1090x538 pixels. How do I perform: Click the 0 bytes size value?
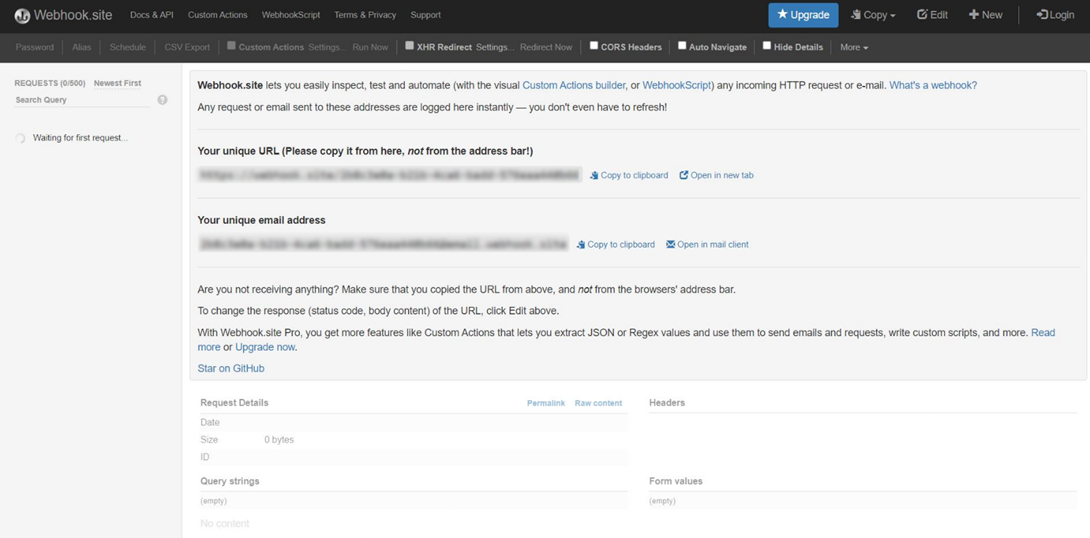[x=279, y=440]
